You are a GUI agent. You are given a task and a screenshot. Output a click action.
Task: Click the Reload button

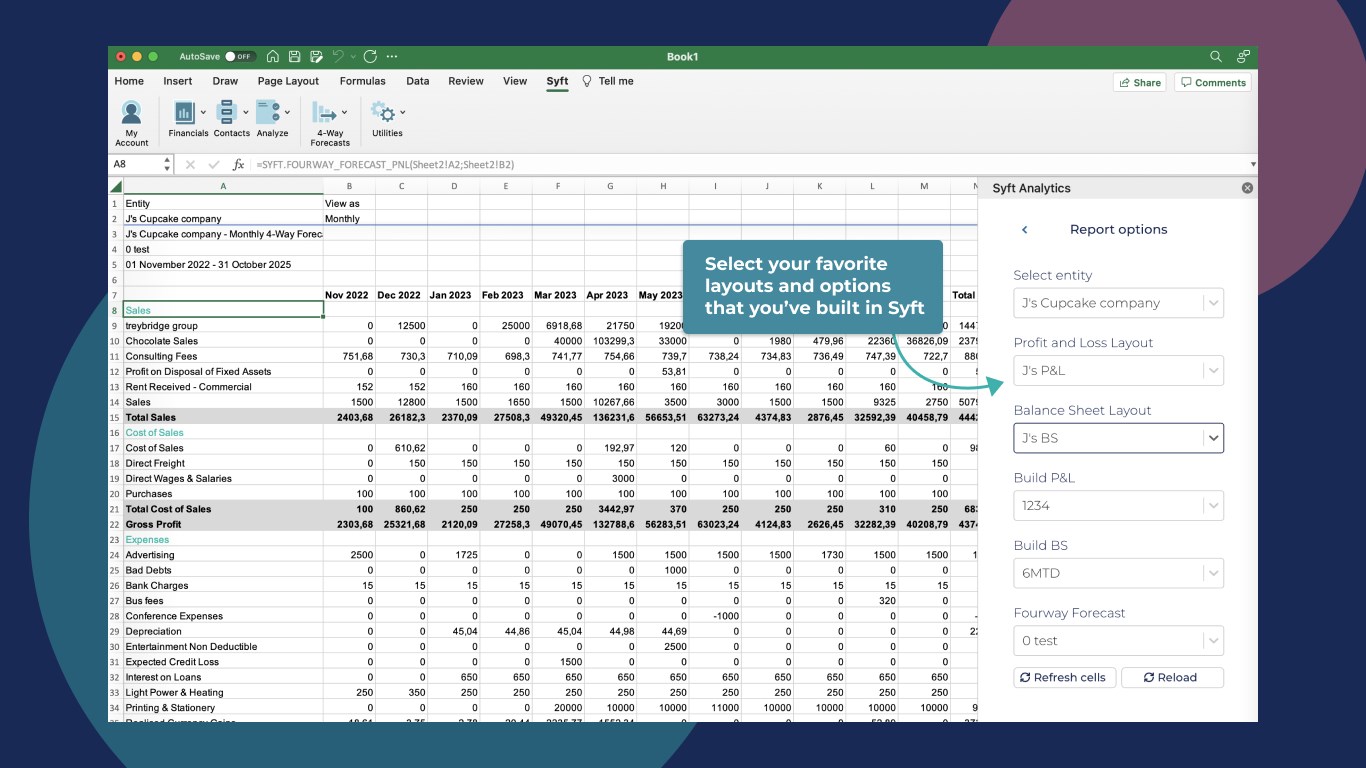point(1172,678)
